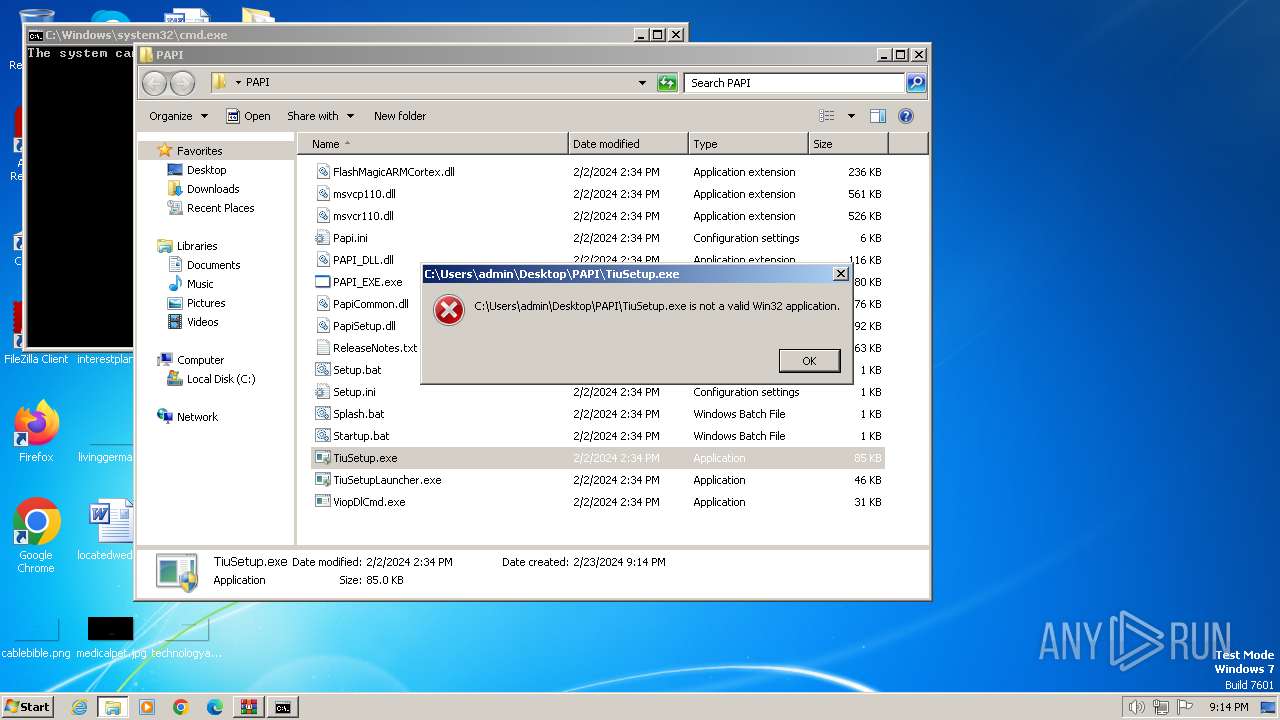Click the Google Chrome desktop shortcut
The height and width of the screenshot is (720, 1280).
pos(36,536)
